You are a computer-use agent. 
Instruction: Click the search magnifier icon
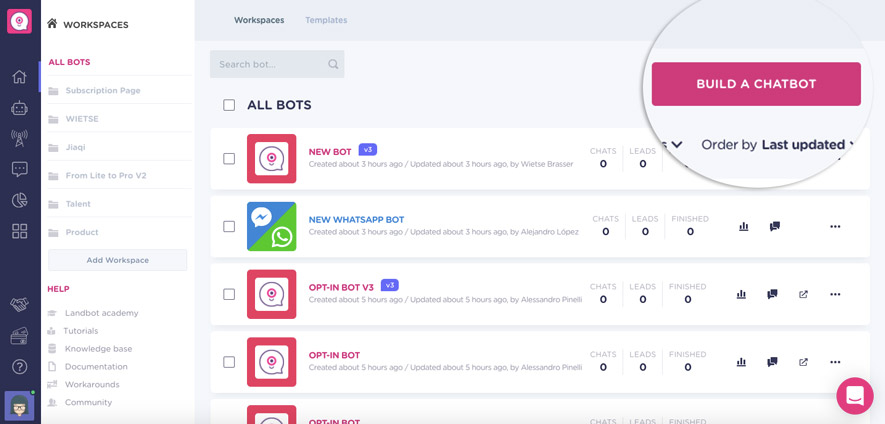(333, 64)
